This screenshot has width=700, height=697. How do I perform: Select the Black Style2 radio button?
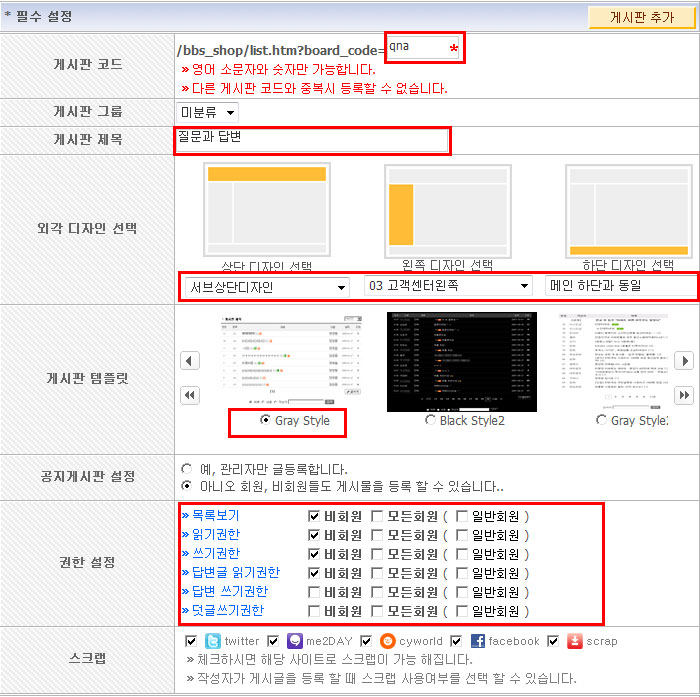(430, 420)
